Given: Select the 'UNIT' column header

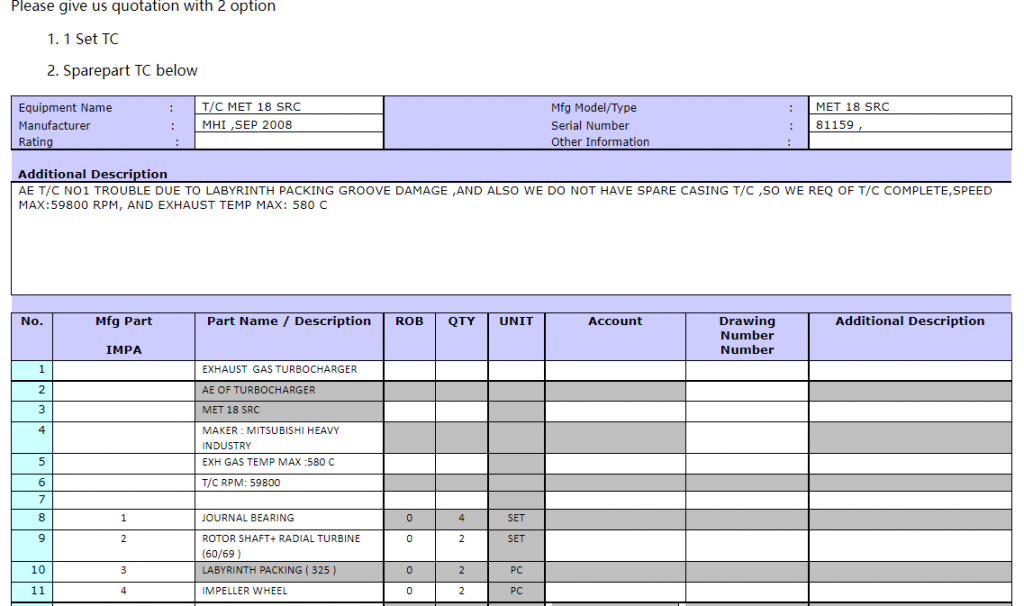Looking at the screenshot, I should pos(516,322).
